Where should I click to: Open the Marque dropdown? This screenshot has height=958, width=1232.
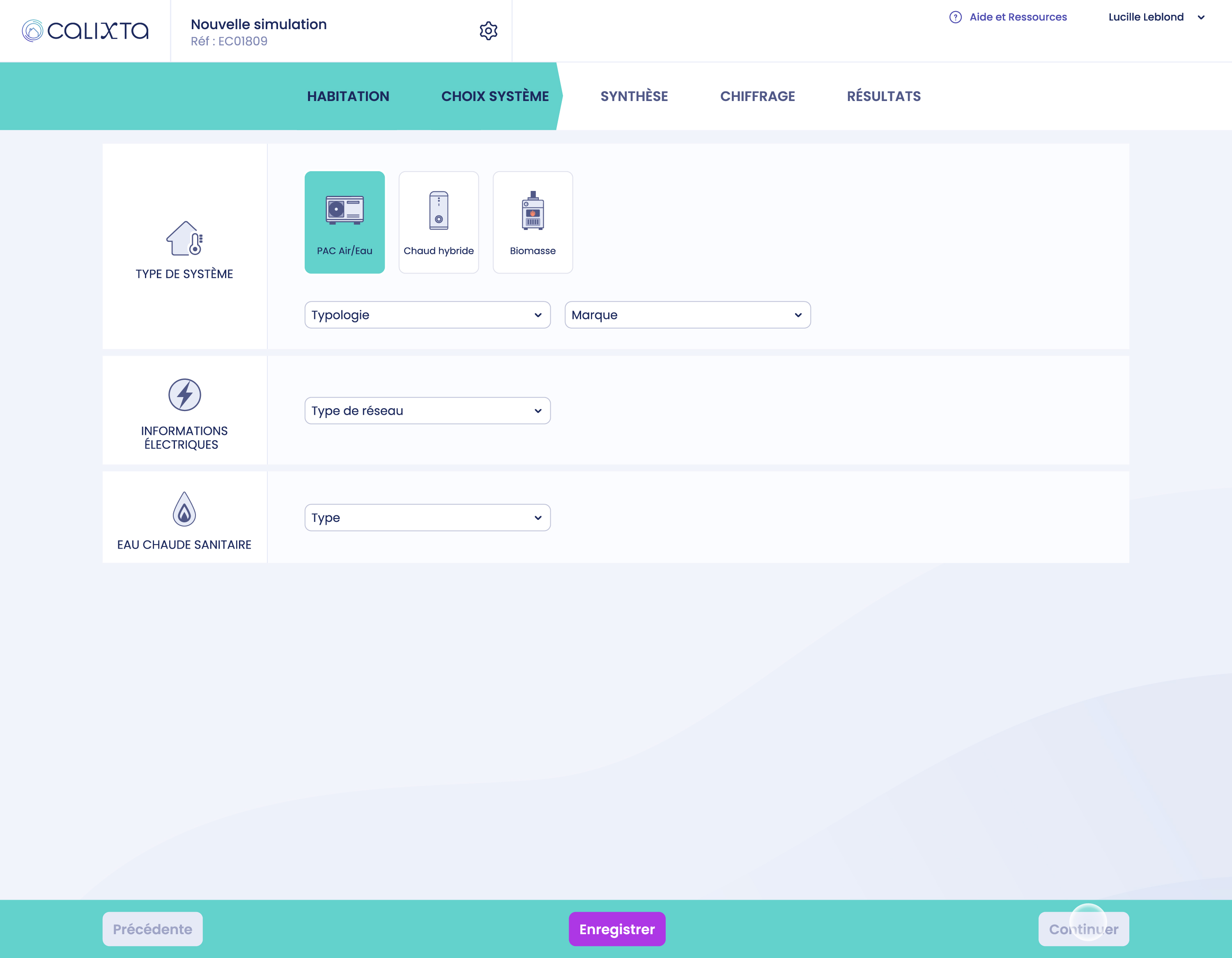point(687,315)
